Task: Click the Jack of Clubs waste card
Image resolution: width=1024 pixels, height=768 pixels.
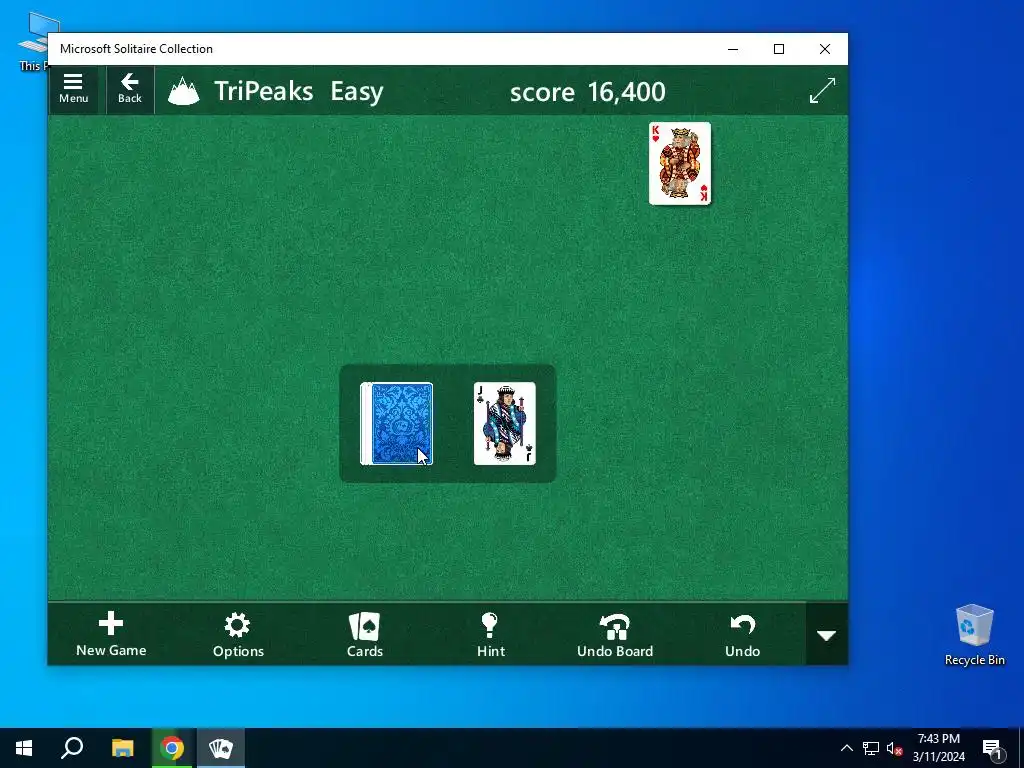Action: (504, 424)
